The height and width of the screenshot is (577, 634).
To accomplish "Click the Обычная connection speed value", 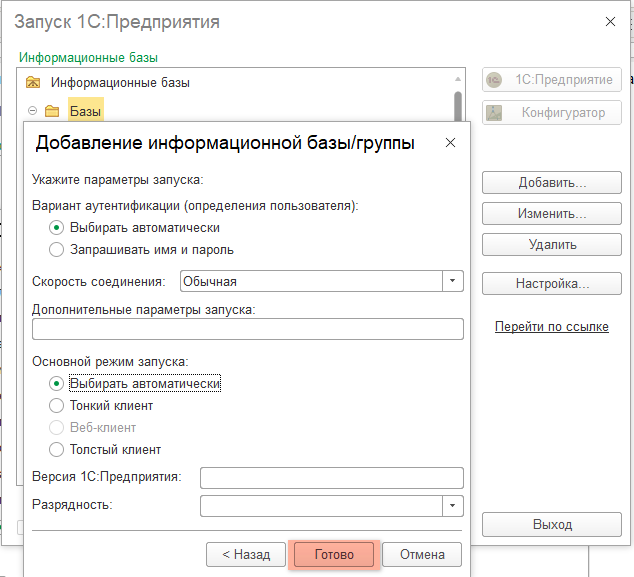I will click(210, 281).
